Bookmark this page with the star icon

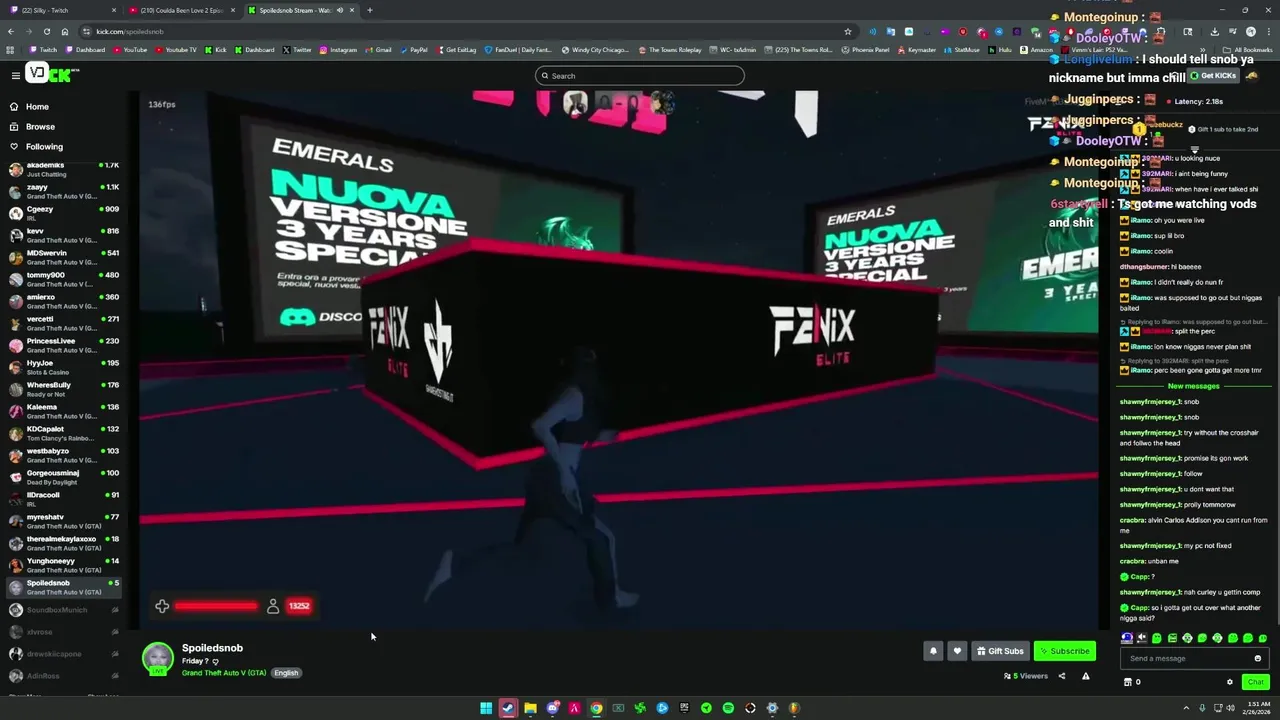point(848,31)
